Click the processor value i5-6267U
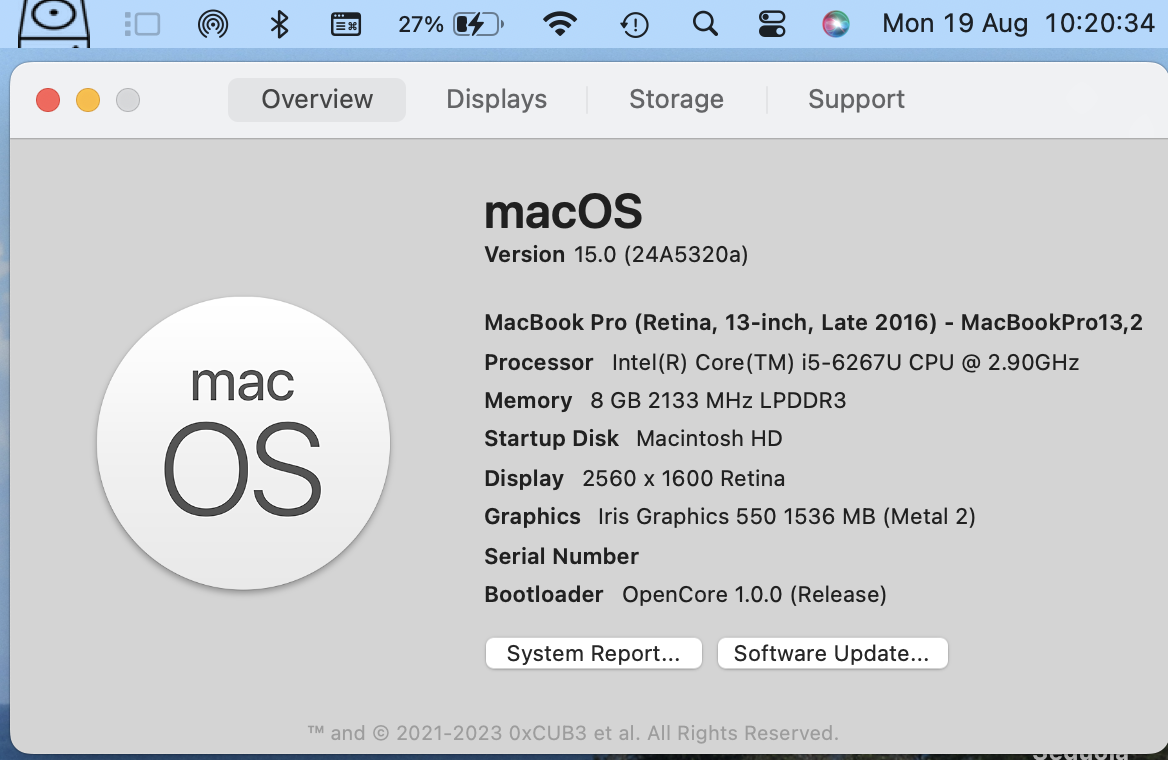Image resolution: width=1168 pixels, height=760 pixels. (845, 363)
